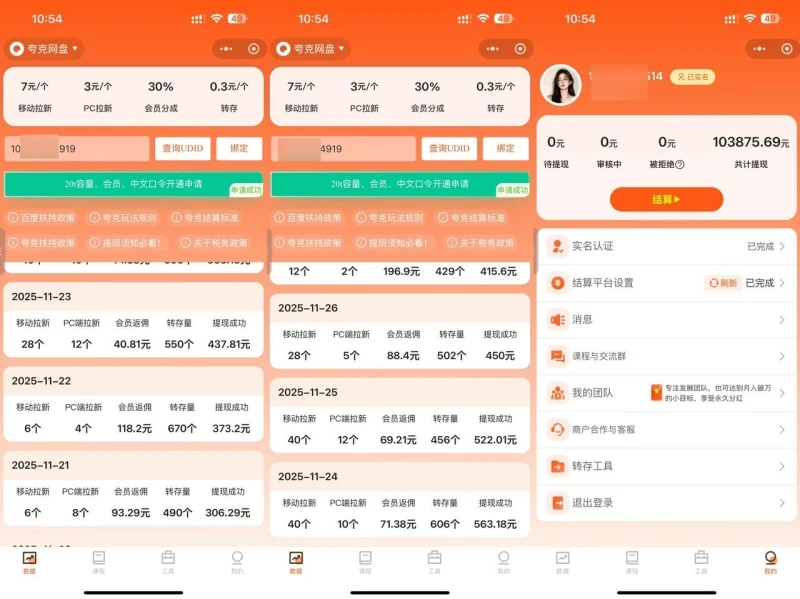800x599 pixels.
Task: Click the 刷新 refresh button
Action: point(722,283)
